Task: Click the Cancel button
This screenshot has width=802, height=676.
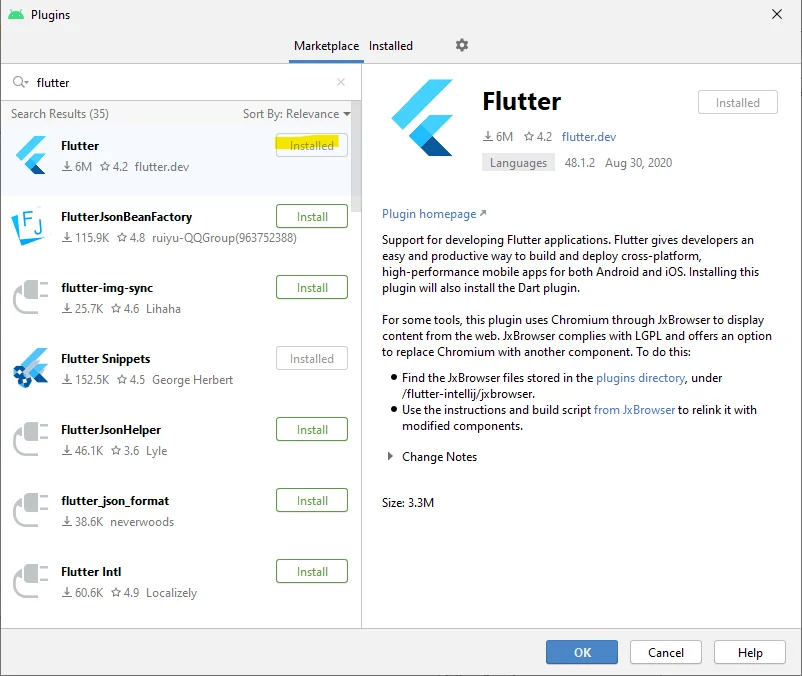Action: click(665, 652)
